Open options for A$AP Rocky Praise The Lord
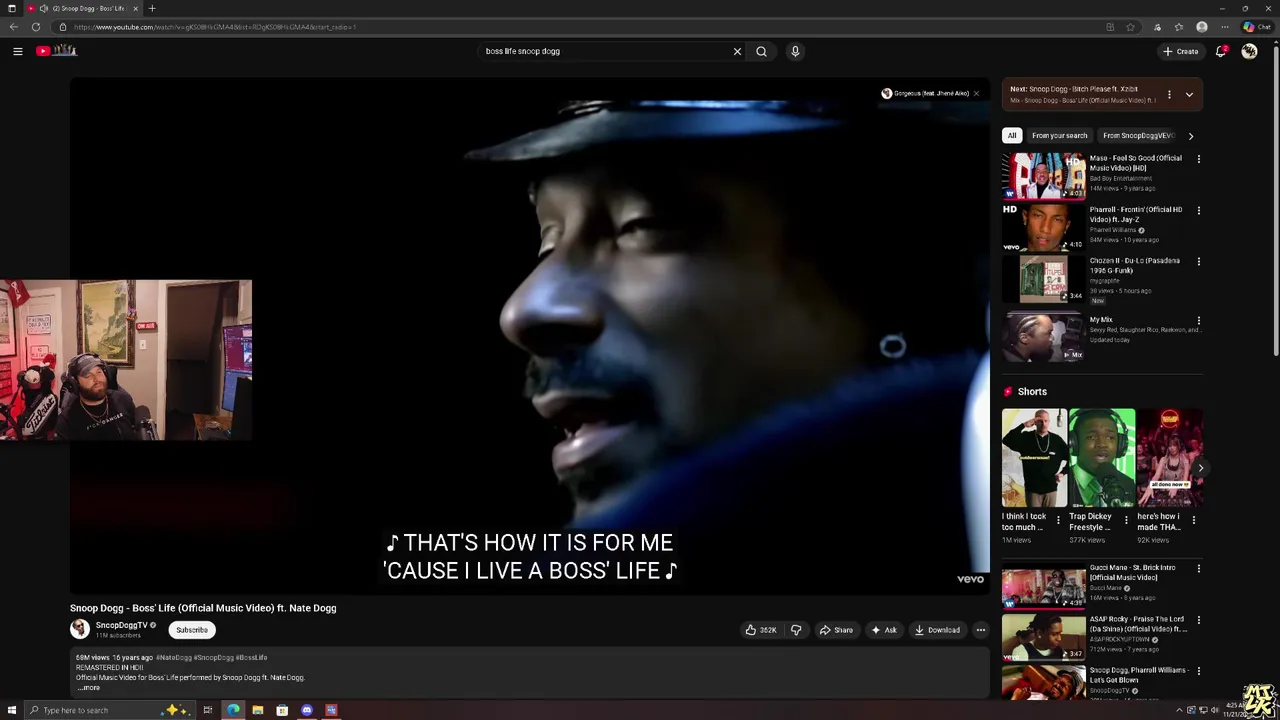 (x=1198, y=621)
